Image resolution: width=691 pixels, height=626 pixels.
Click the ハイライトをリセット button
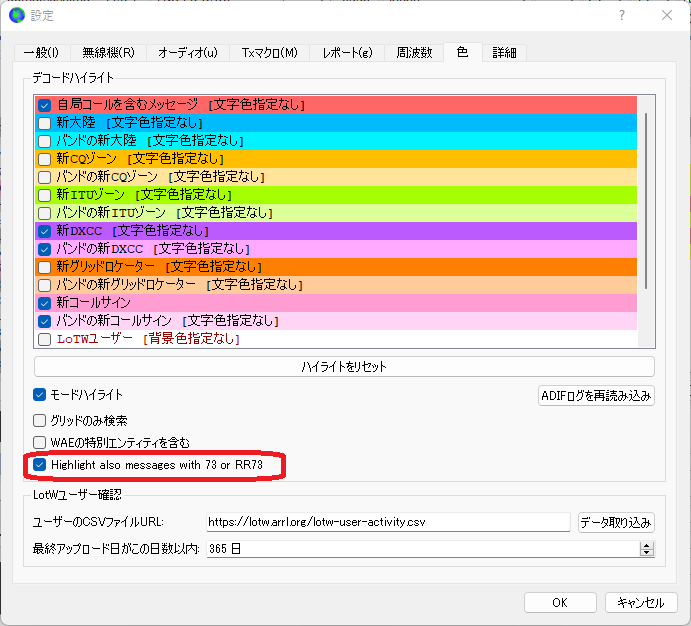click(344, 367)
